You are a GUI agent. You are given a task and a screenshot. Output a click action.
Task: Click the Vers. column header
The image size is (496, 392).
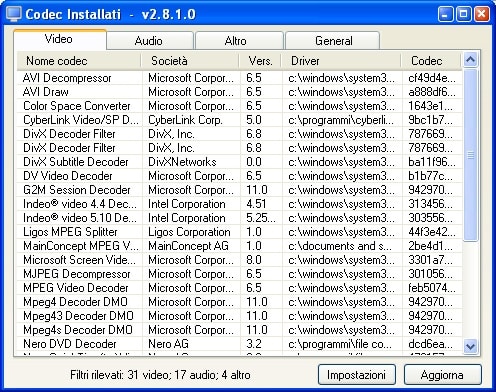(260, 61)
